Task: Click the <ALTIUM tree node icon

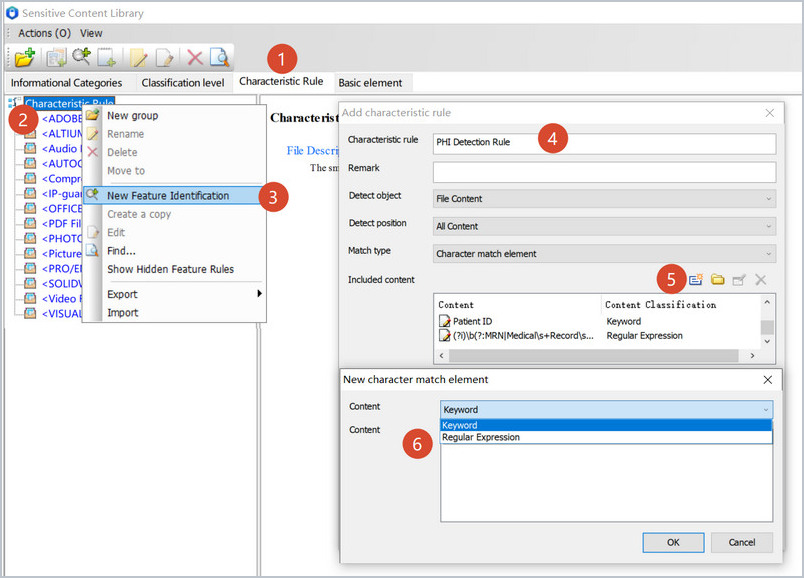Action: 31,133
